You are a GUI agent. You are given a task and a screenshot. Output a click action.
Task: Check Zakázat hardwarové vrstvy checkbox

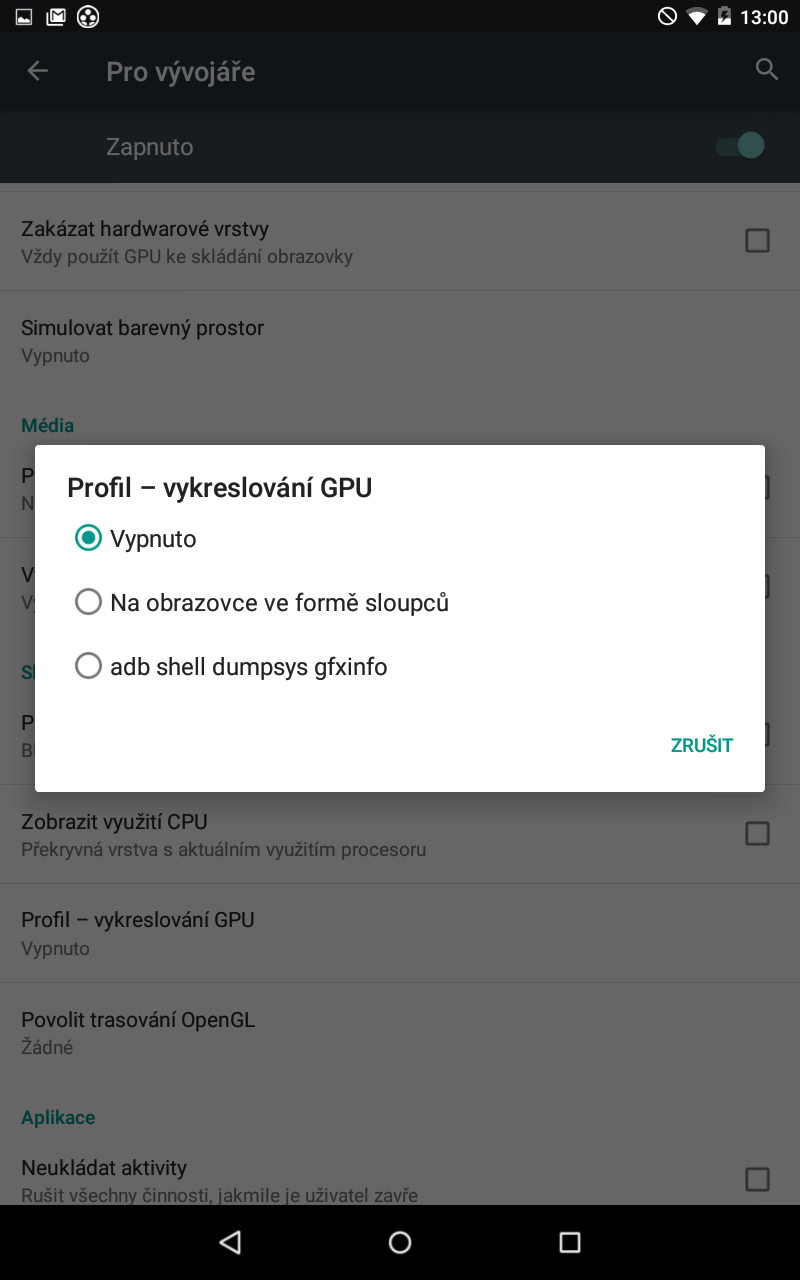[758, 241]
